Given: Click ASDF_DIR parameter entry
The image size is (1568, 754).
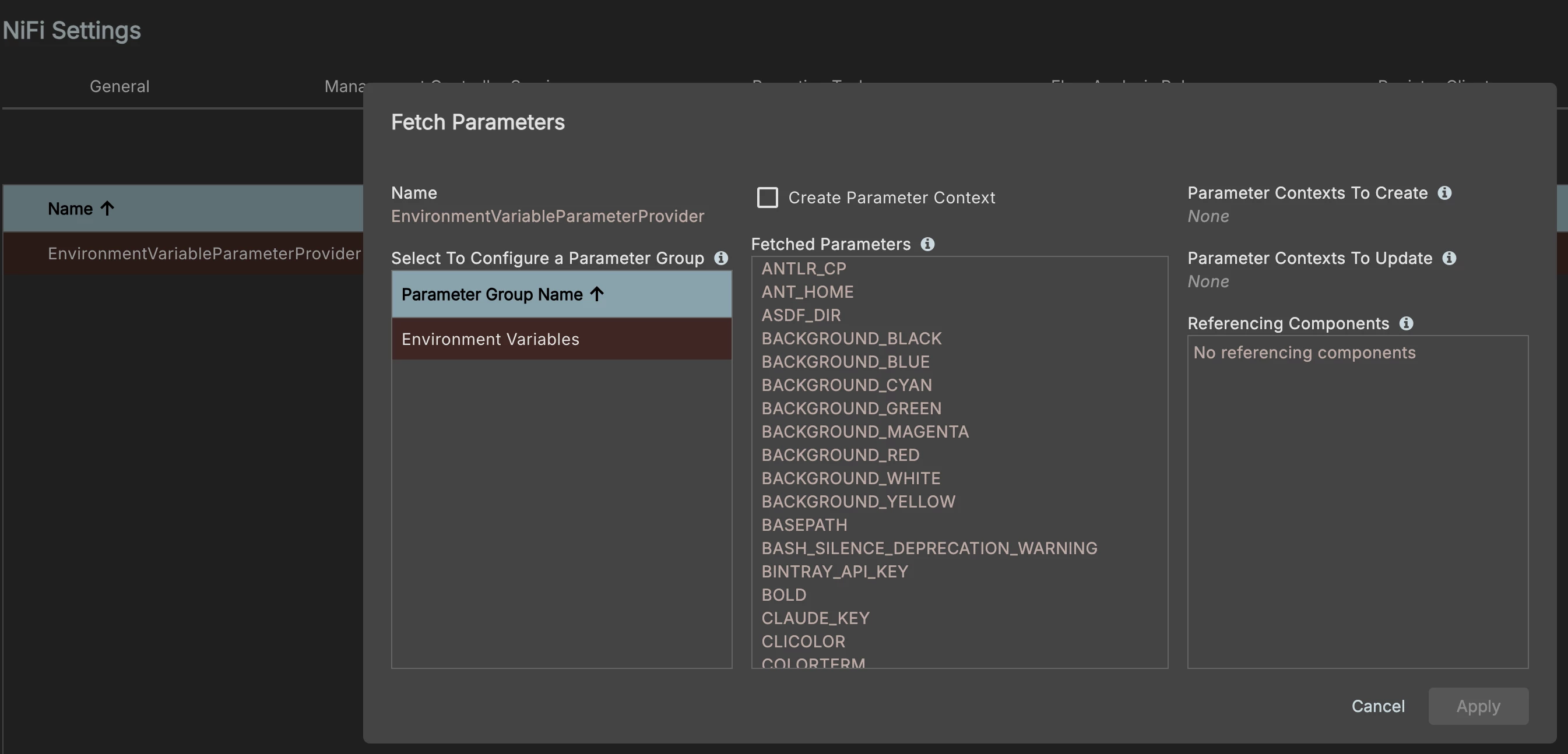Looking at the screenshot, I should point(801,315).
